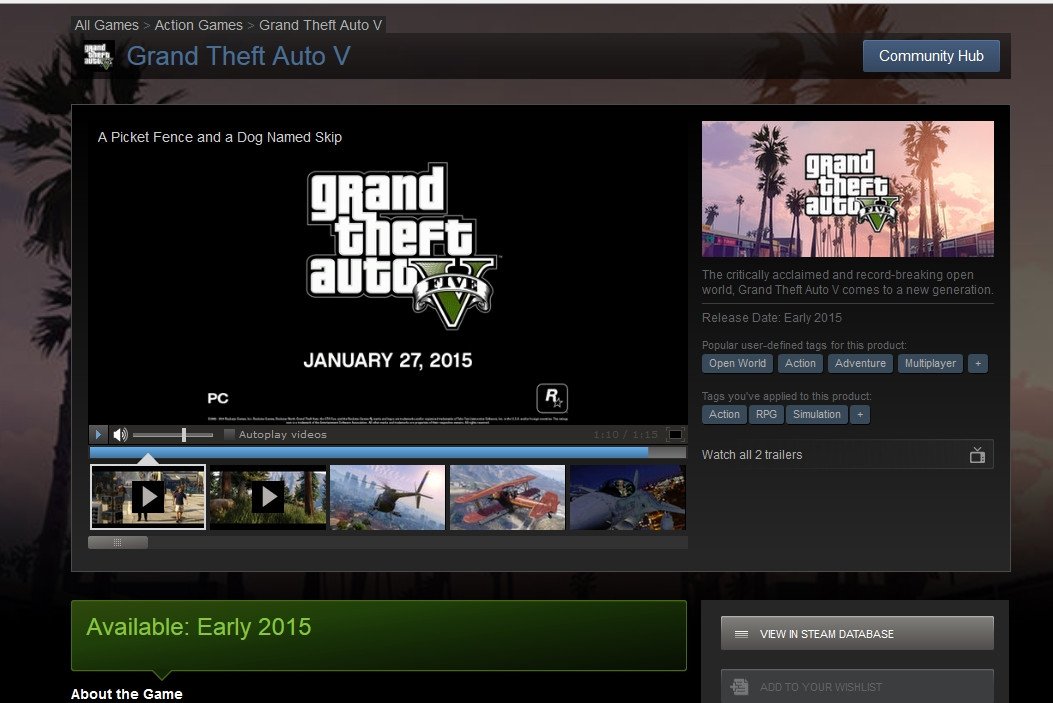Select the second trailer thumbnail with forest
This screenshot has width=1053, height=703.
coord(268,498)
